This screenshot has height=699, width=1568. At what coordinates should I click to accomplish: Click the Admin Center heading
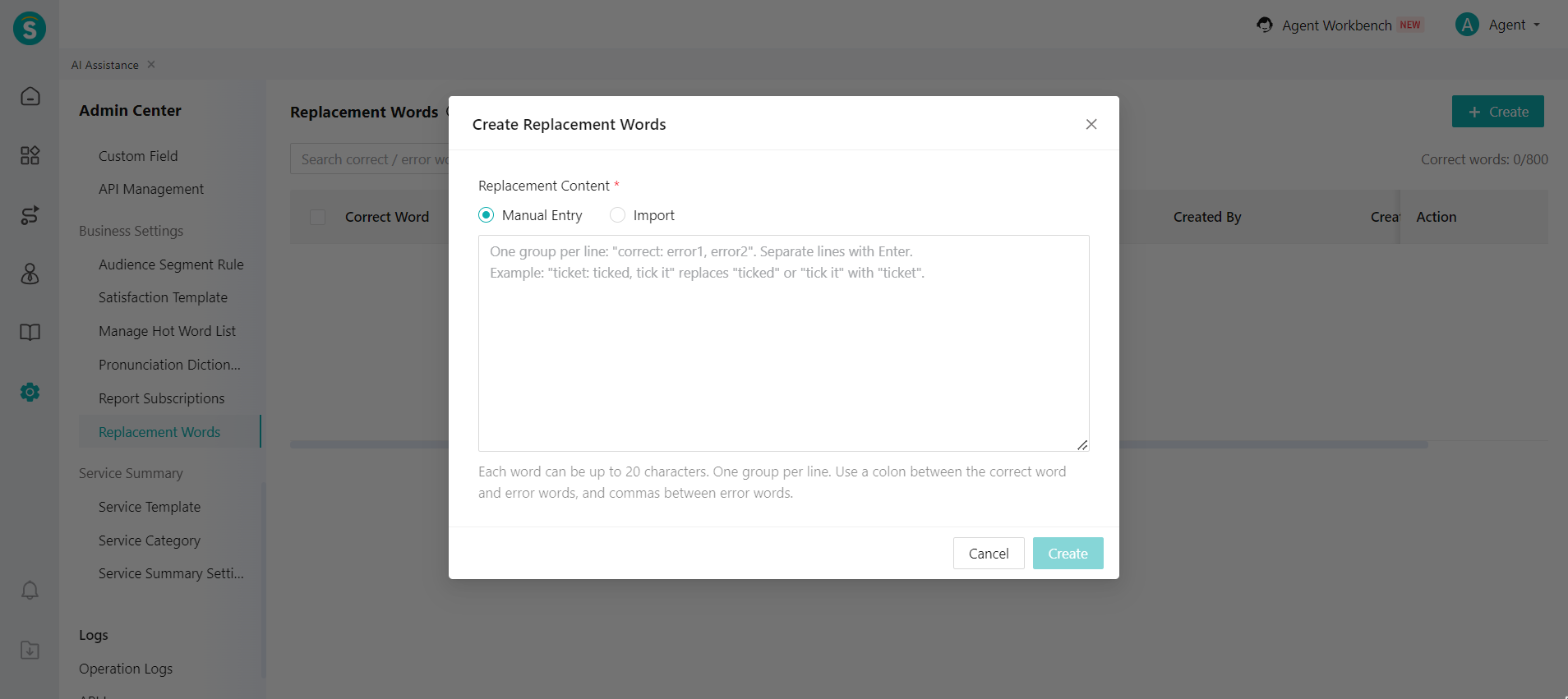click(x=130, y=110)
